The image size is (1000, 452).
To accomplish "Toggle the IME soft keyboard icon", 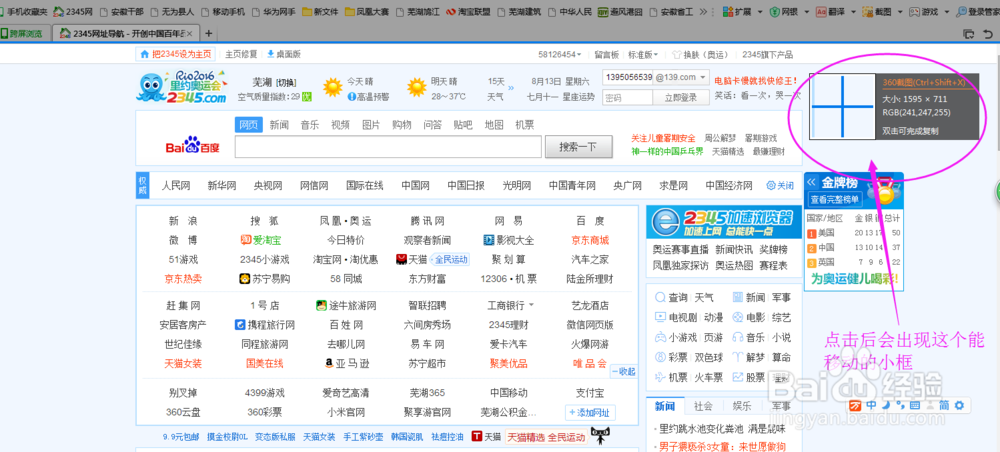I will [x=915, y=405].
